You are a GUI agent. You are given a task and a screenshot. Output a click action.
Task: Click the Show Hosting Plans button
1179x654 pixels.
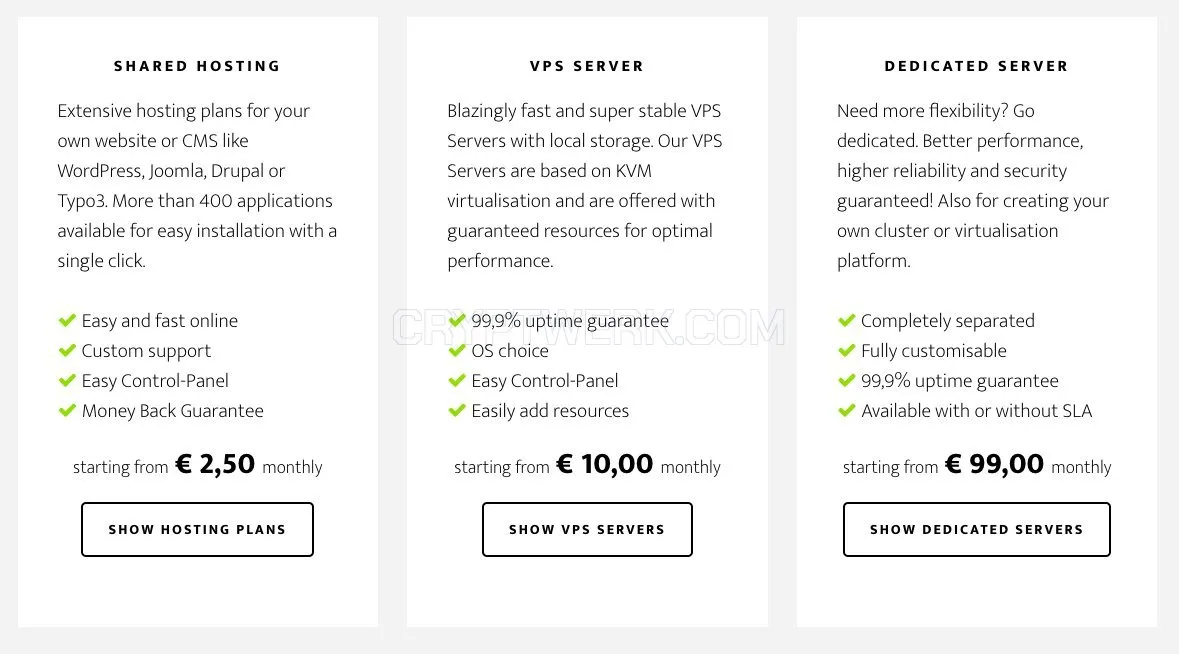coord(197,529)
